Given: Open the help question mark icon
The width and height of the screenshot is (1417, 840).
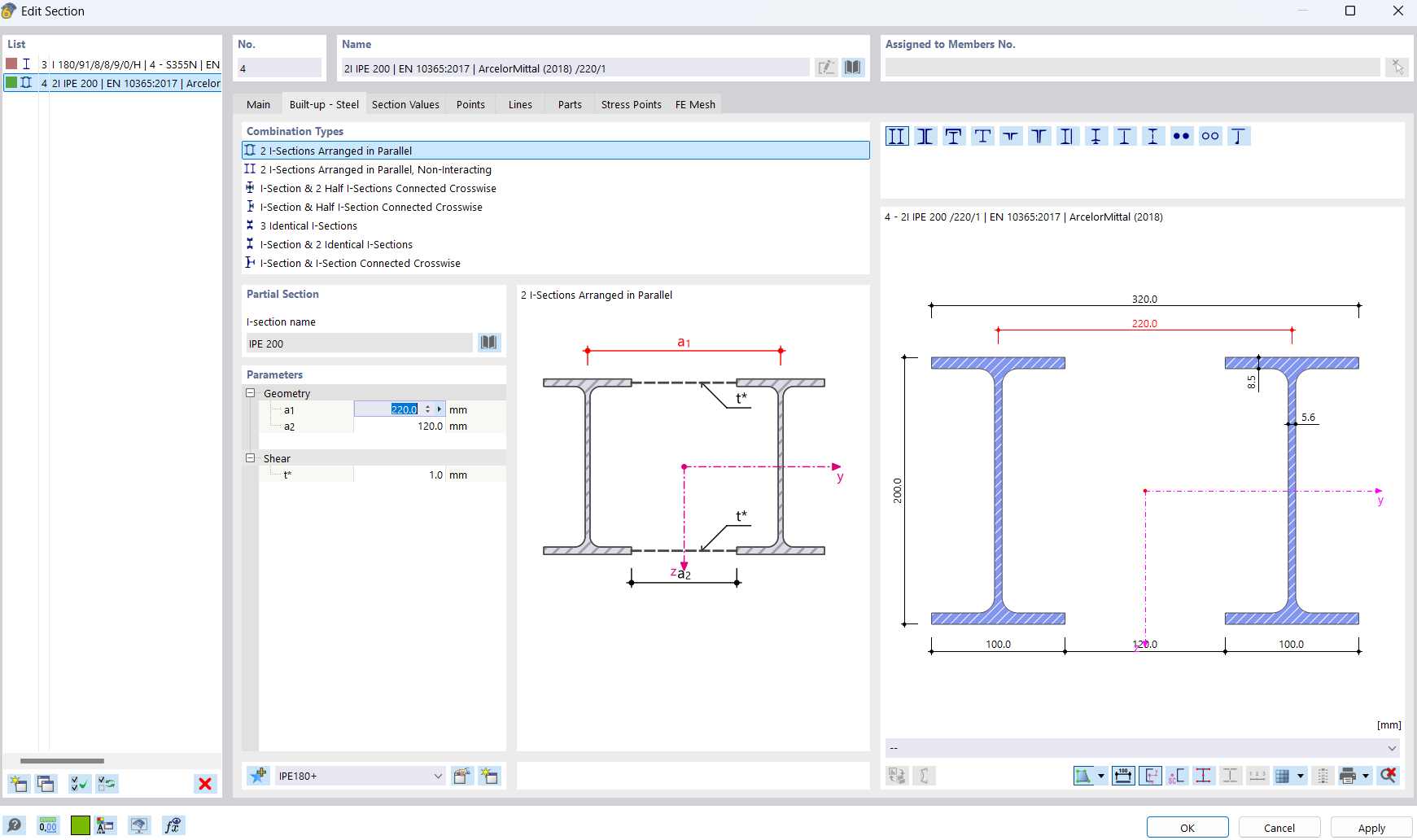Looking at the screenshot, I should tap(15, 826).
